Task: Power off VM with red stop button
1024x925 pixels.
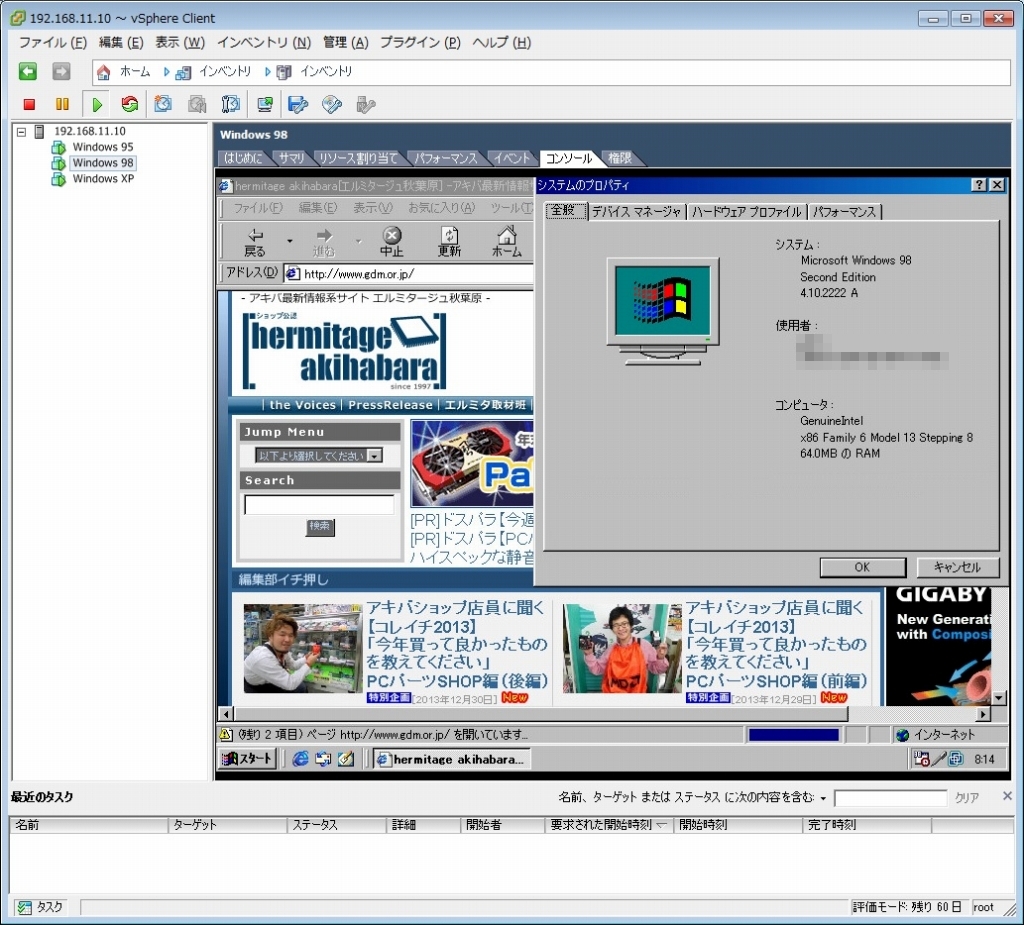Action: 29,105
